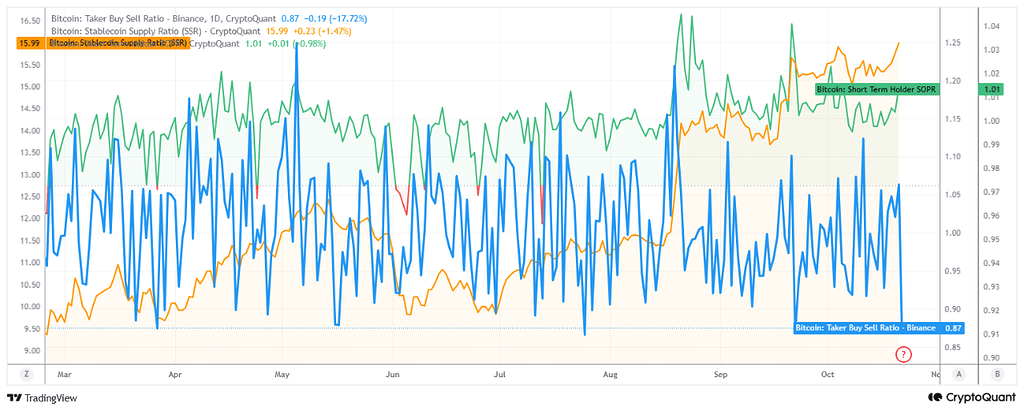Image resolution: width=1024 pixels, height=410 pixels.
Task: Click the B scale button
Action: [x=995, y=375]
